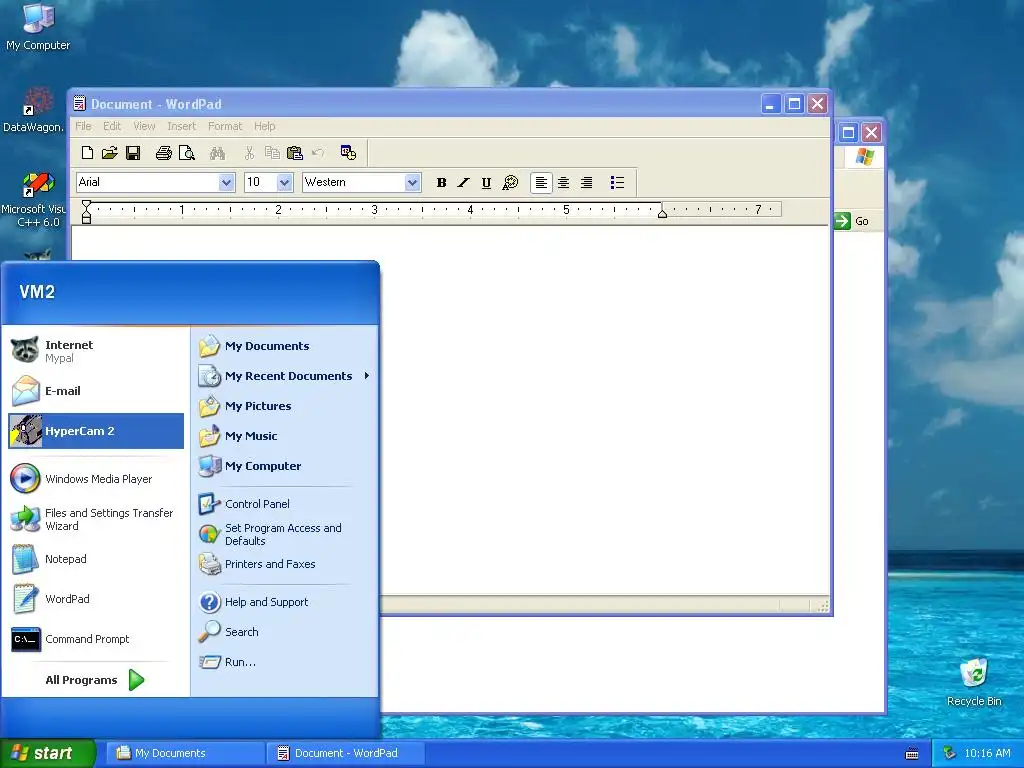1024x768 pixels.
Task: Open My Music in Start menu
Action: [285, 436]
